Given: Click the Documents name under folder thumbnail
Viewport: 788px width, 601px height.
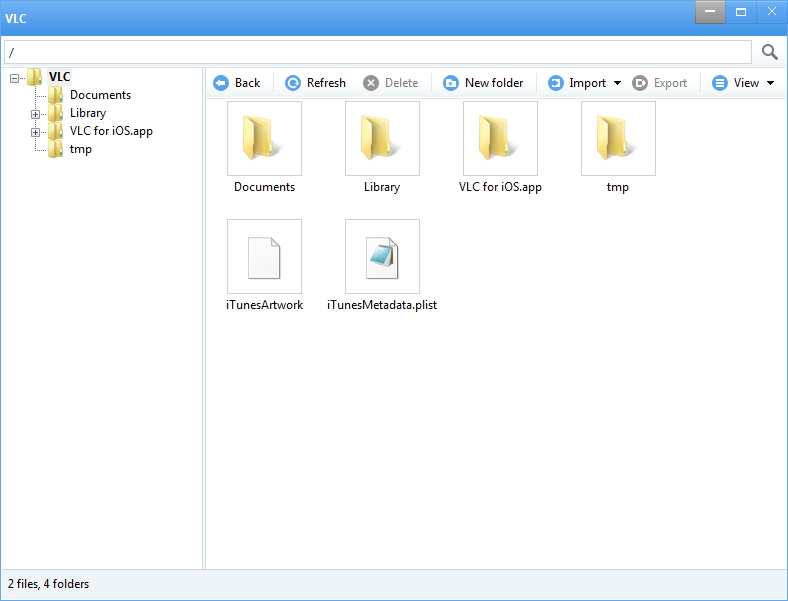Looking at the screenshot, I should tap(264, 187).
